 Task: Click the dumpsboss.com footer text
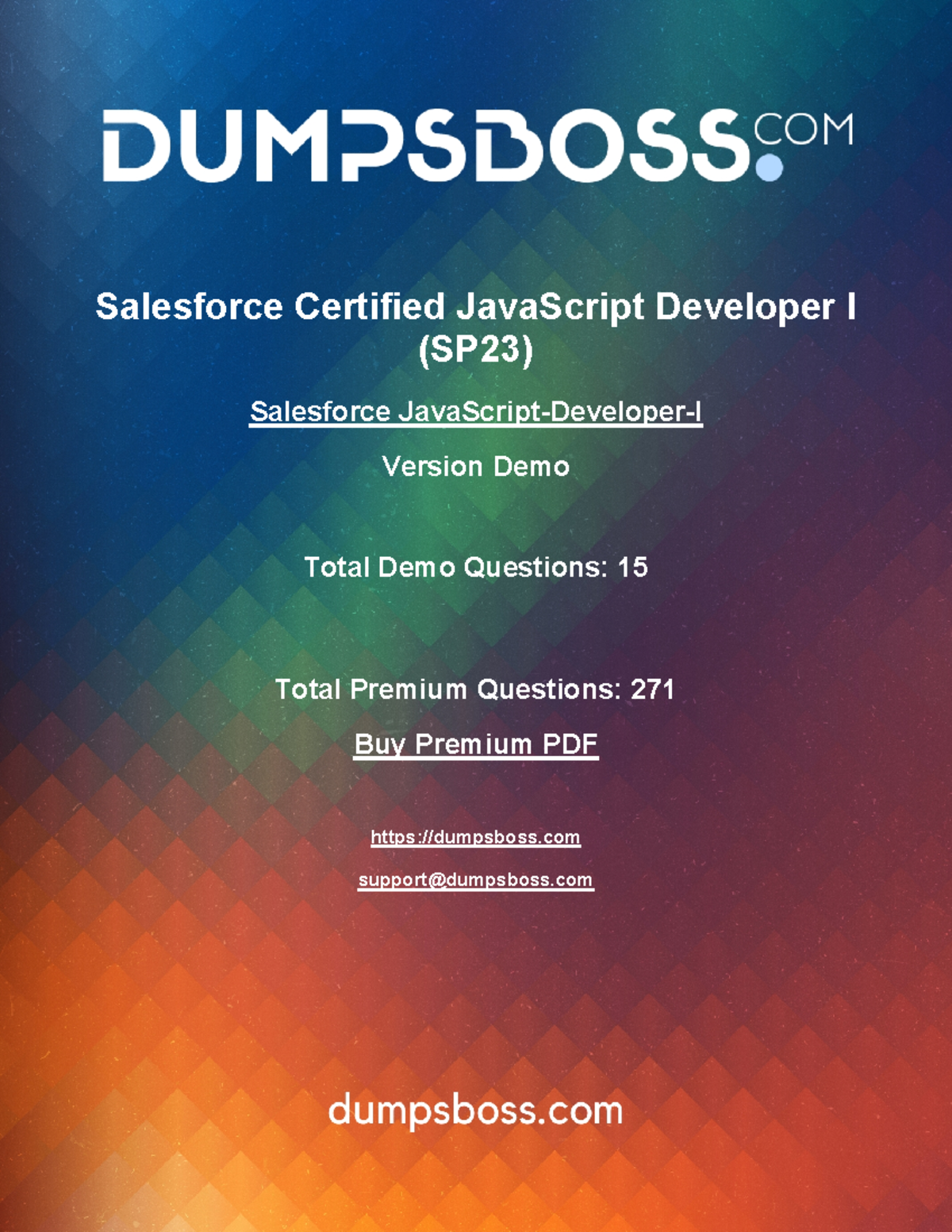coord(476,1111)
